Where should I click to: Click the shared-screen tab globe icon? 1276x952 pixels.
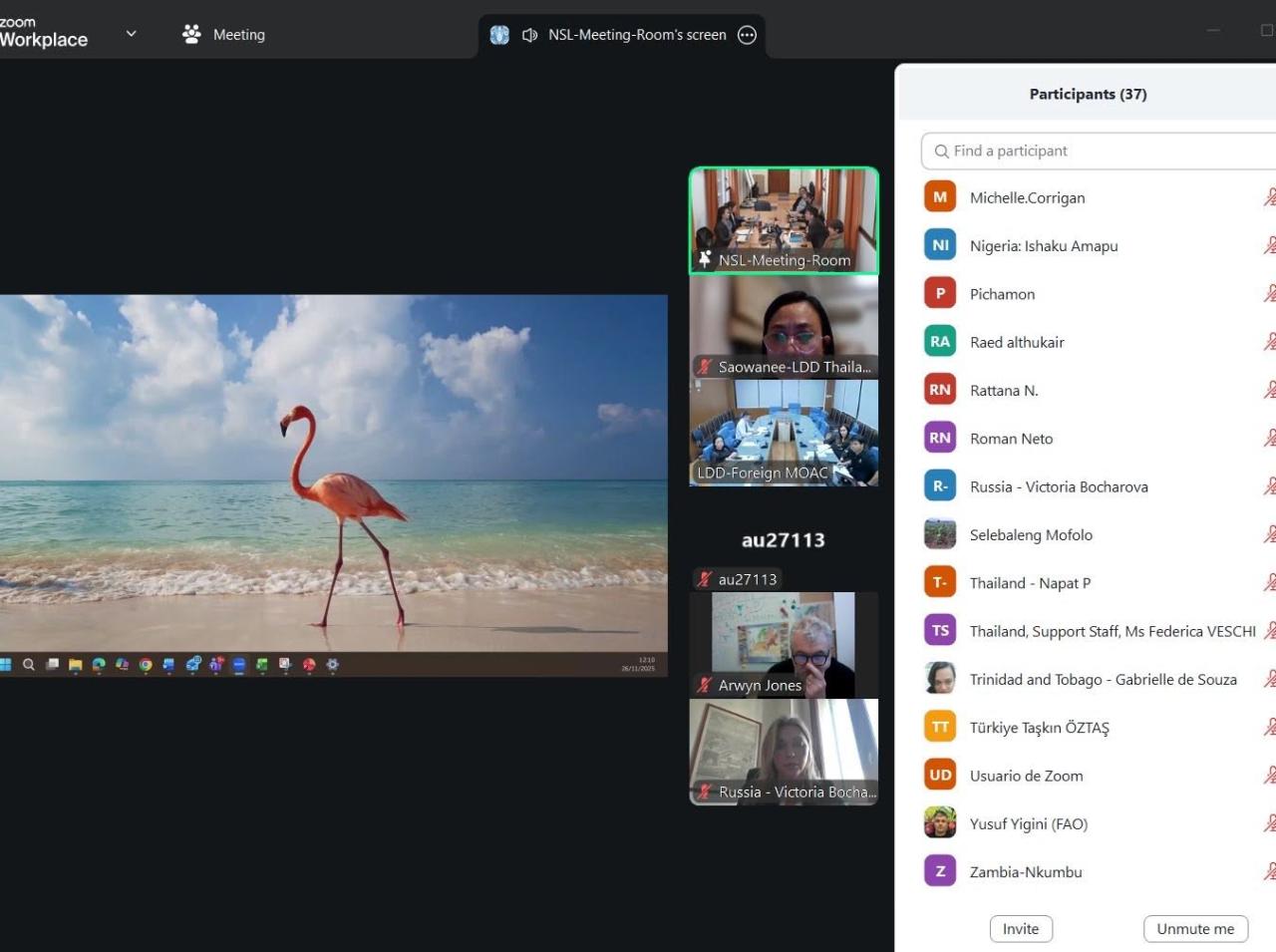[x=499, y=35]
